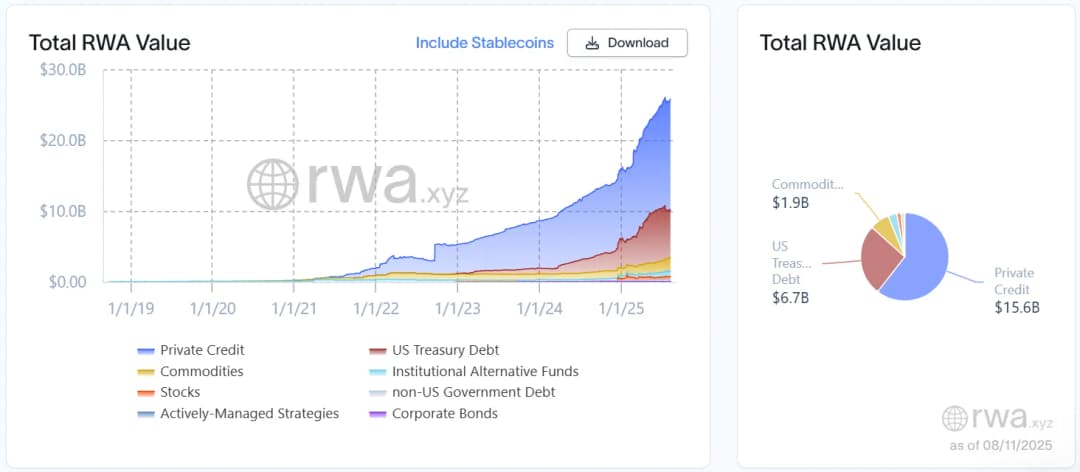Click the Commodities legend color marker

pyautogui.click(x=146, y=372)
